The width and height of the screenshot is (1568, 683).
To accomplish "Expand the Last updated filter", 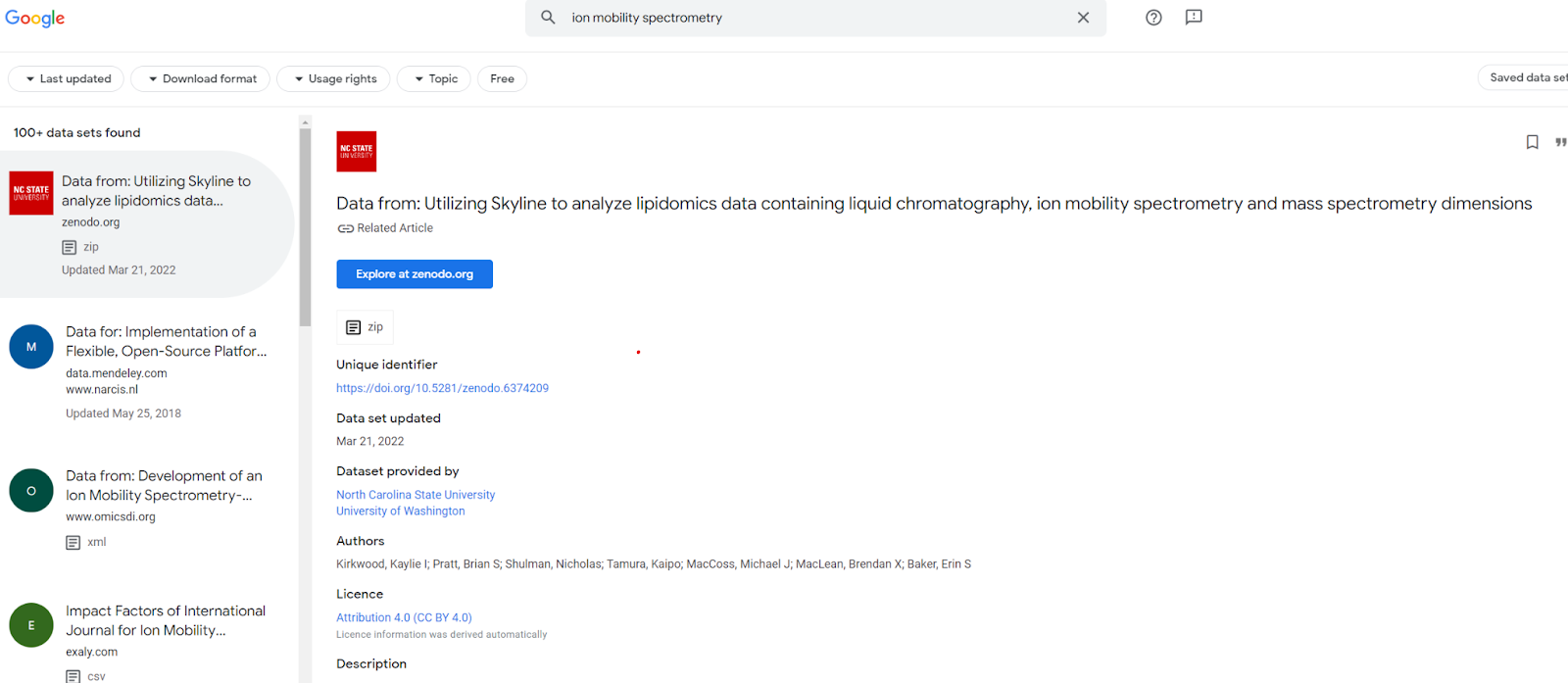I will tap(66, 78).
